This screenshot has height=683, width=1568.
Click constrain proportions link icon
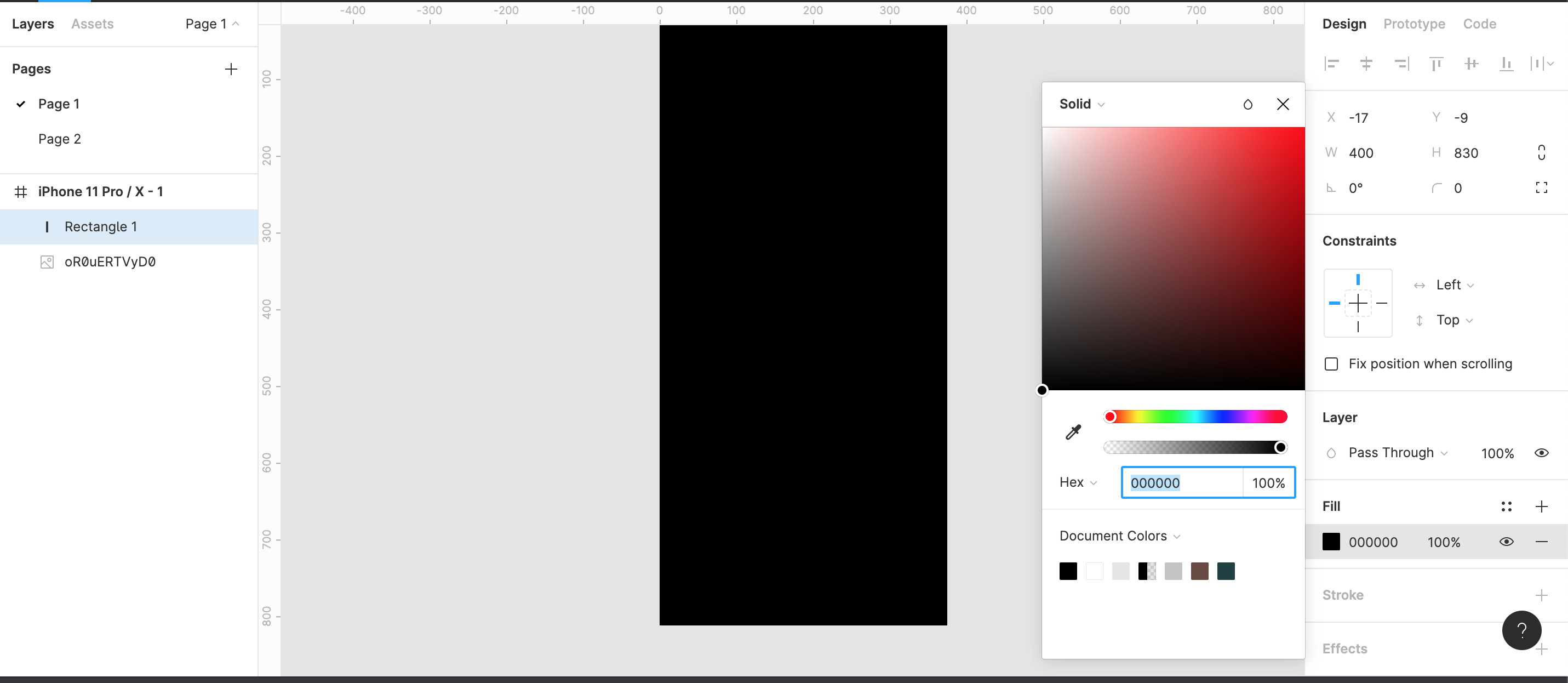[x=1541, y=152]
